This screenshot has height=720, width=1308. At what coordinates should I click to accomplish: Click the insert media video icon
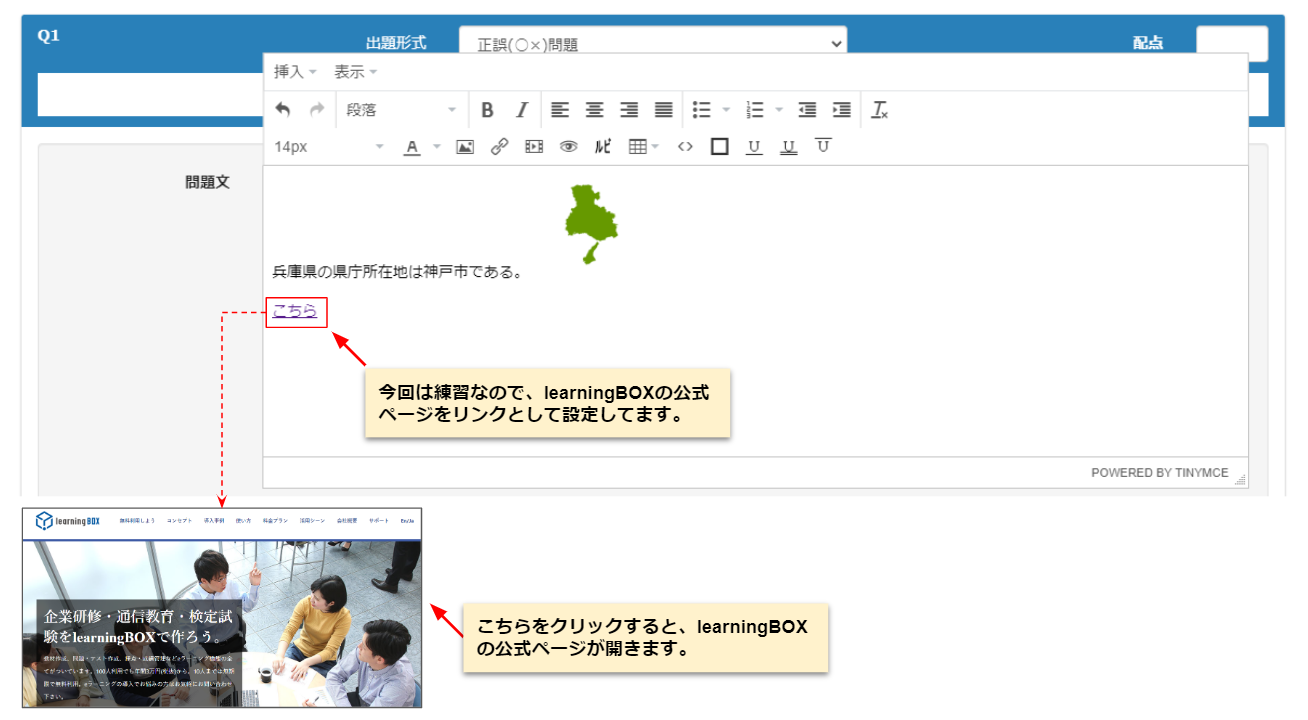click(534, 147)
